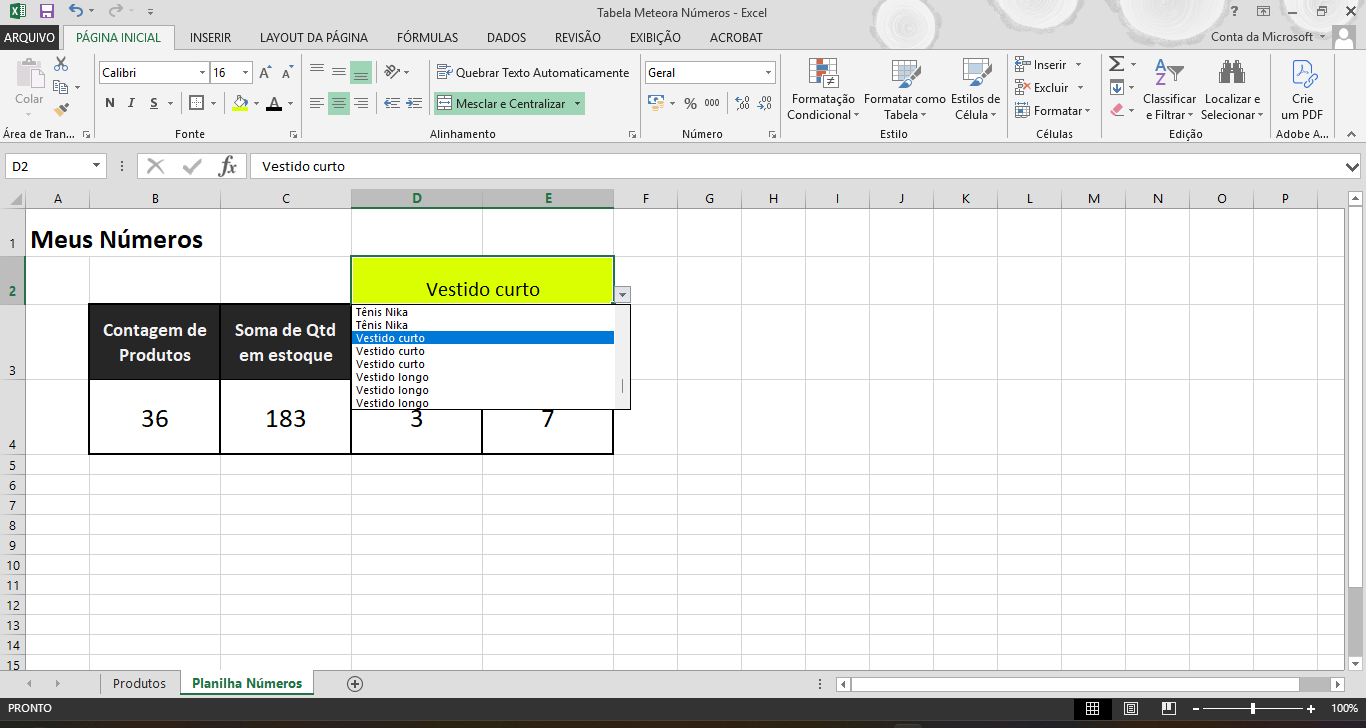Viewport: 1366px width, 728px height.
Task: Switch to the FÓRMULAS tab
Action: [x=427, y=38]
